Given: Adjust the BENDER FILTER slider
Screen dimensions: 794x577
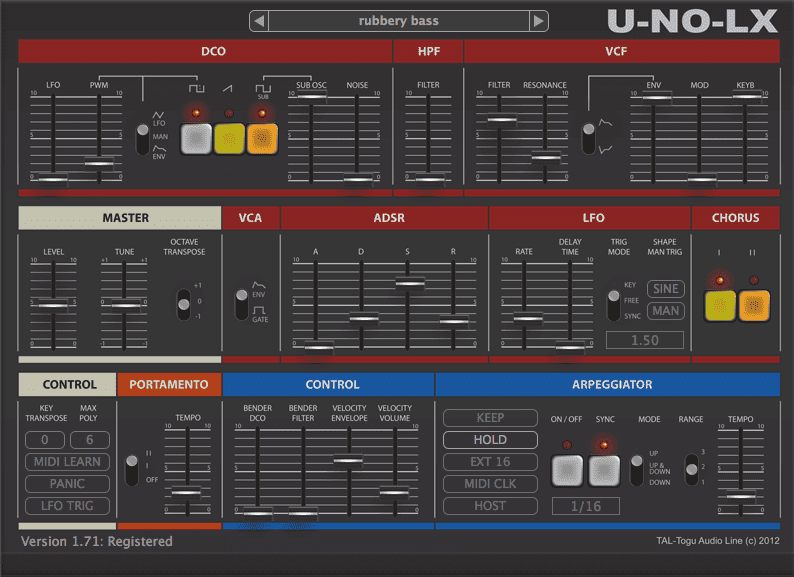Looking at the screenshot, I should [302, 512].
